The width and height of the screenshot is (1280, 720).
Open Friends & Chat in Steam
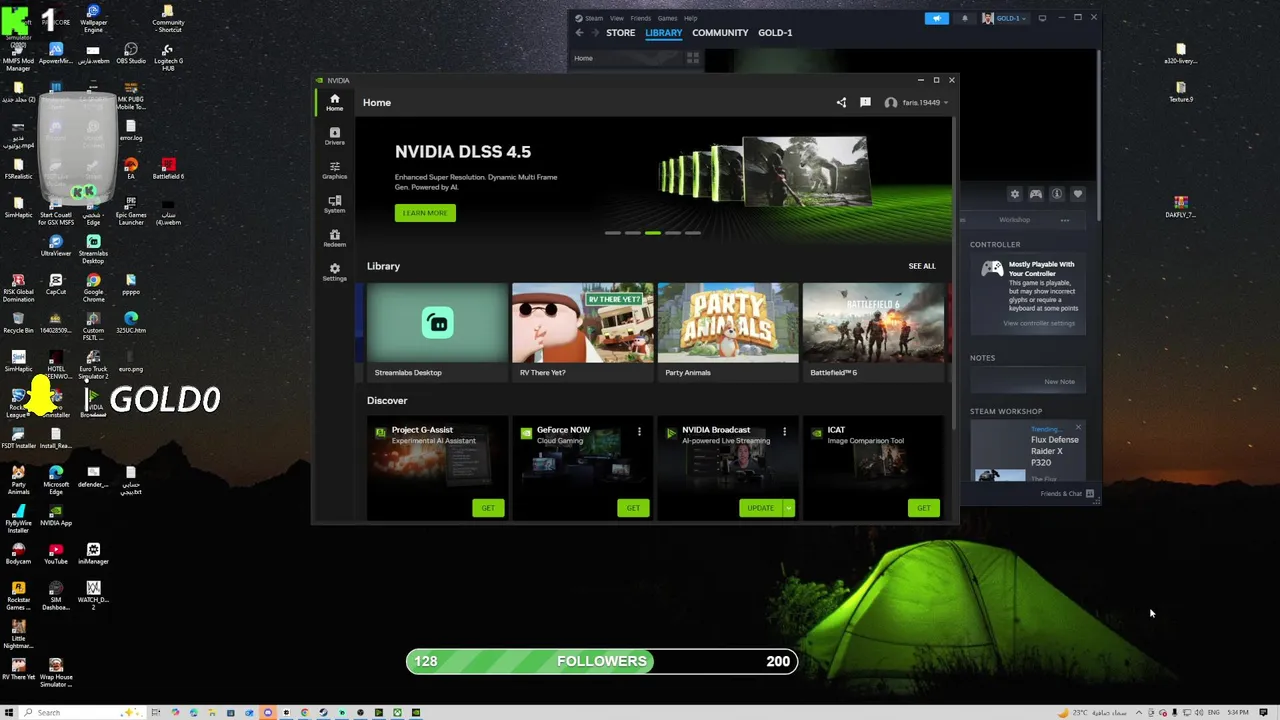click(x=1066, y=494)
